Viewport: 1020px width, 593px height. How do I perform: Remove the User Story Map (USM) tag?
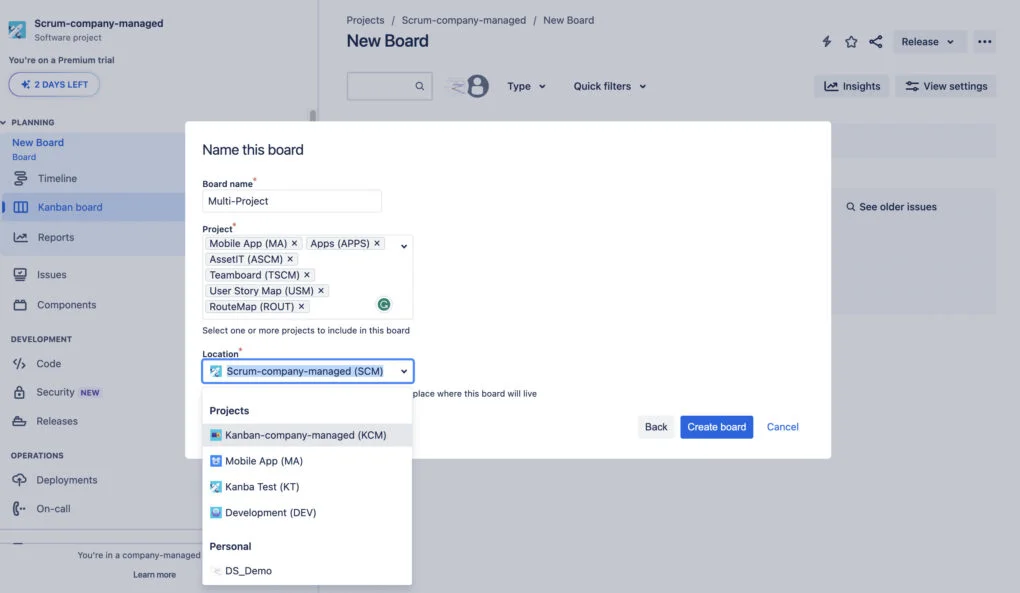pyautogui.click(x=321, y=291)
